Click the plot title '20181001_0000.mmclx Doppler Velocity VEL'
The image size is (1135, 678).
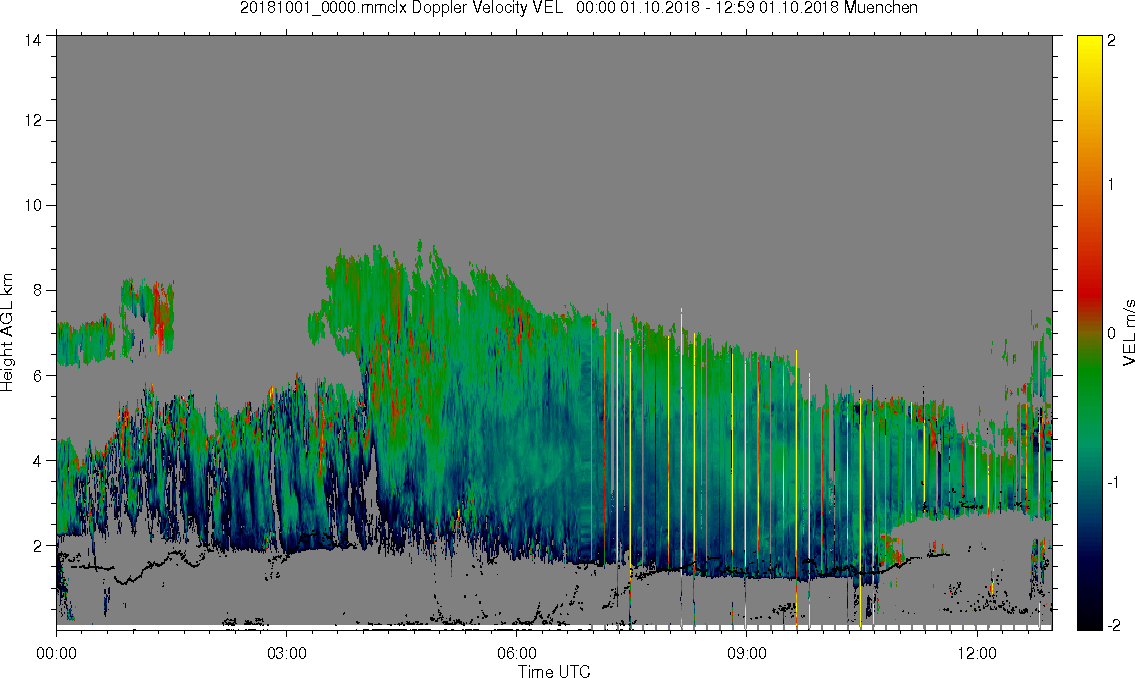402,8
